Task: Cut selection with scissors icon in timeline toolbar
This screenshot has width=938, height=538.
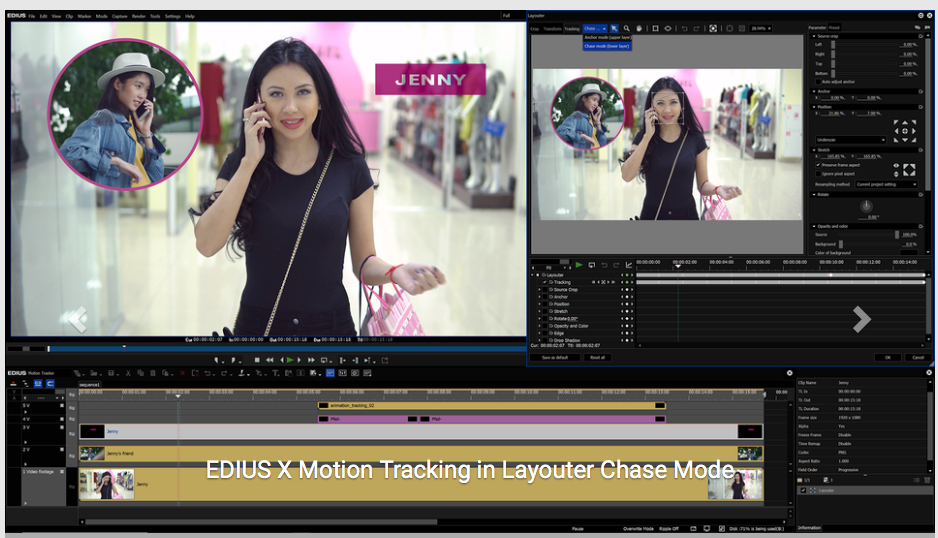Action: coord(128,373)
